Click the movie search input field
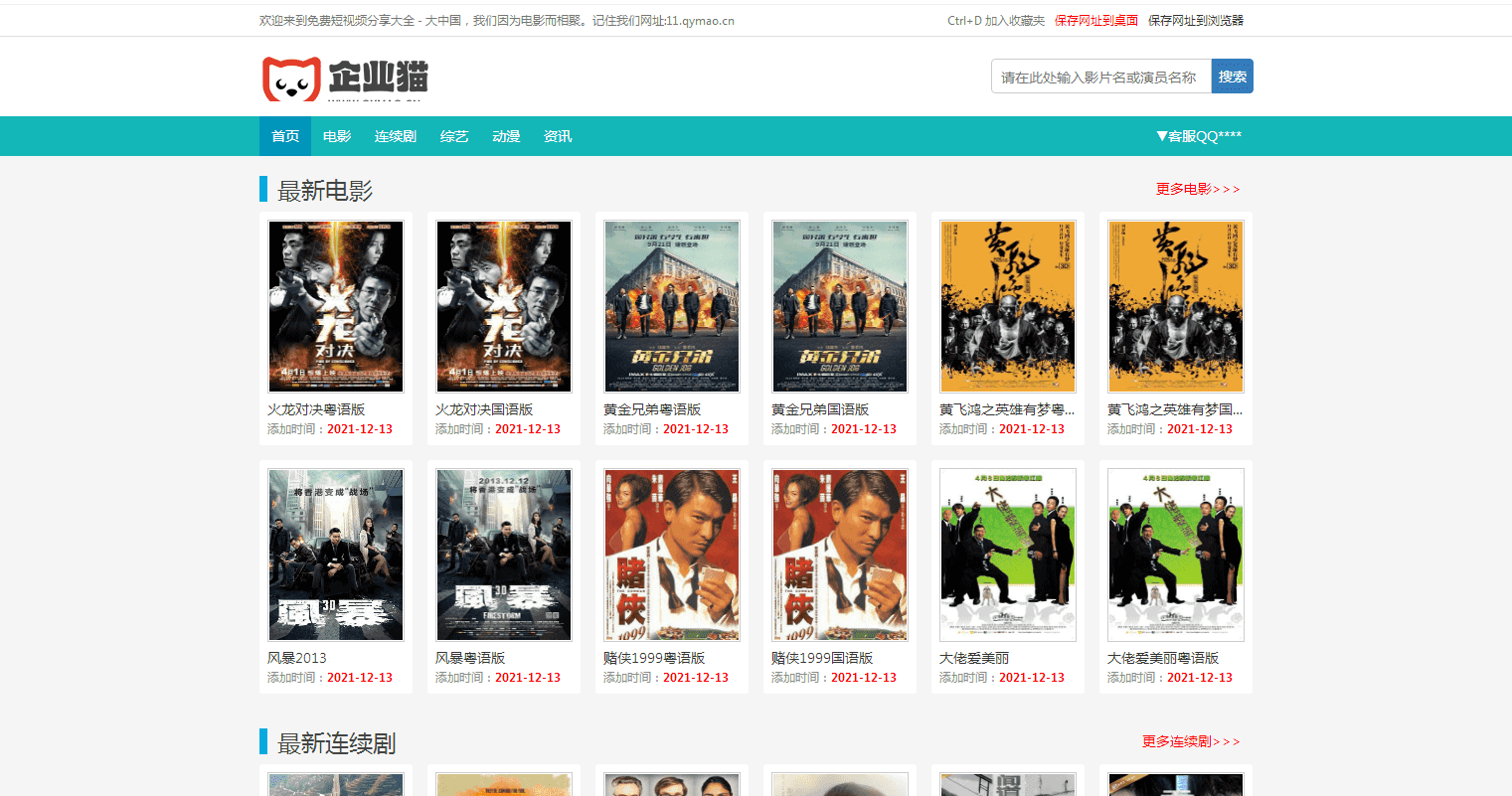This screenshot has height=796, width=1512. click(x=1100, y=77)
